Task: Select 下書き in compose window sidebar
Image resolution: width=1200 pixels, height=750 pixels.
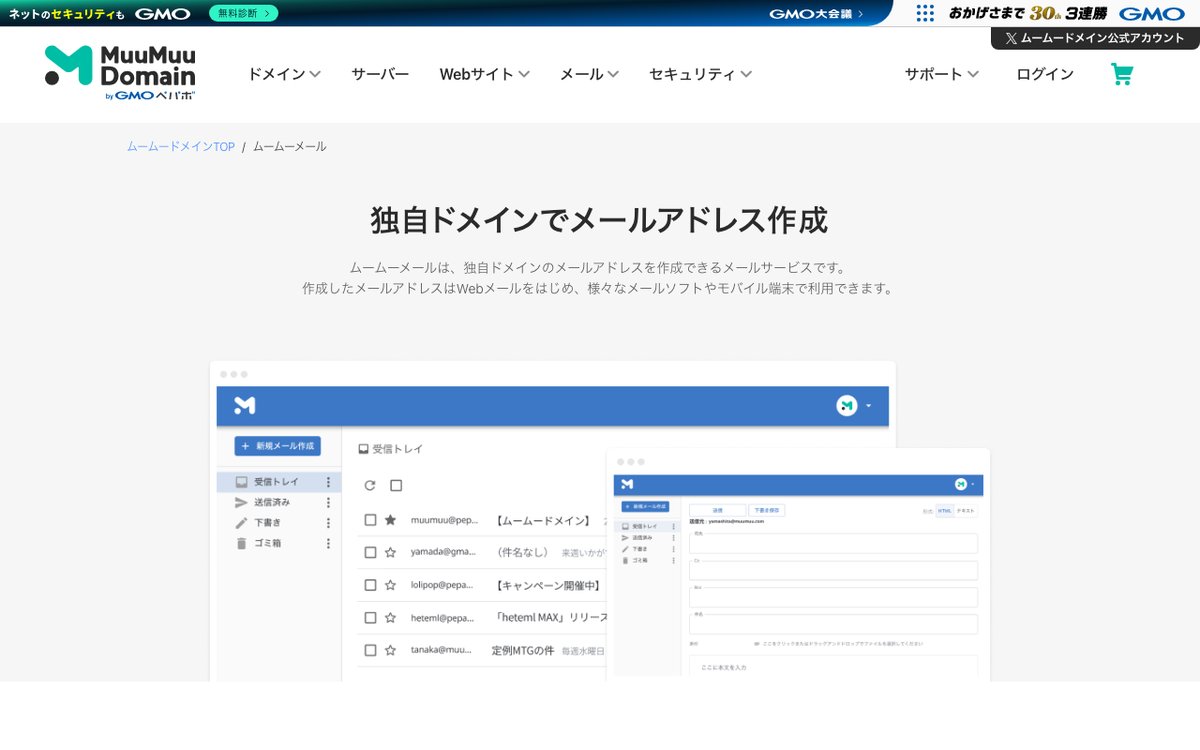Action: coord(647,549)
